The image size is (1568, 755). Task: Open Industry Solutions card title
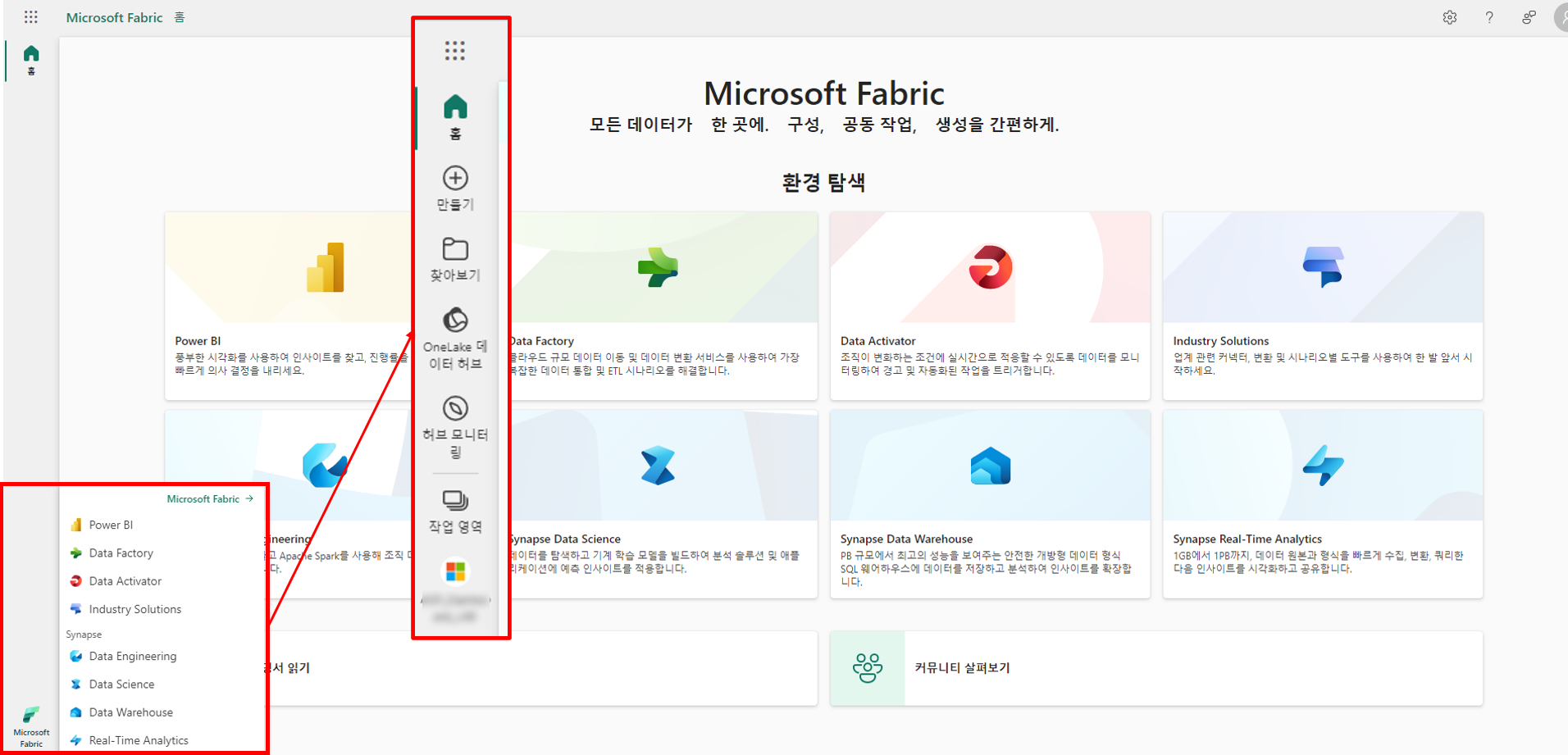[1220, 341]
